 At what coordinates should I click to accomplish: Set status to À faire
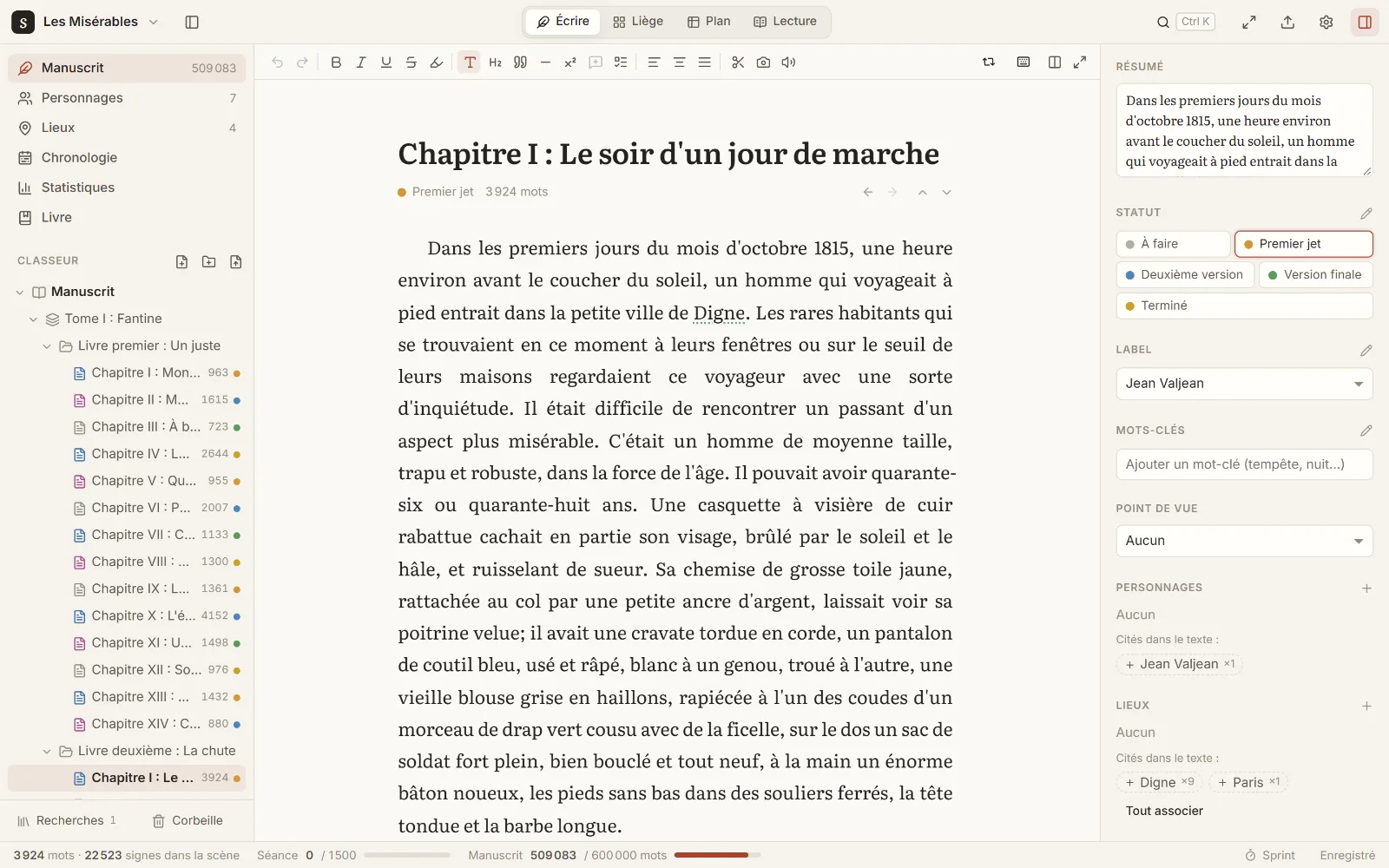pyautogui.click(x=1173, y=244)
